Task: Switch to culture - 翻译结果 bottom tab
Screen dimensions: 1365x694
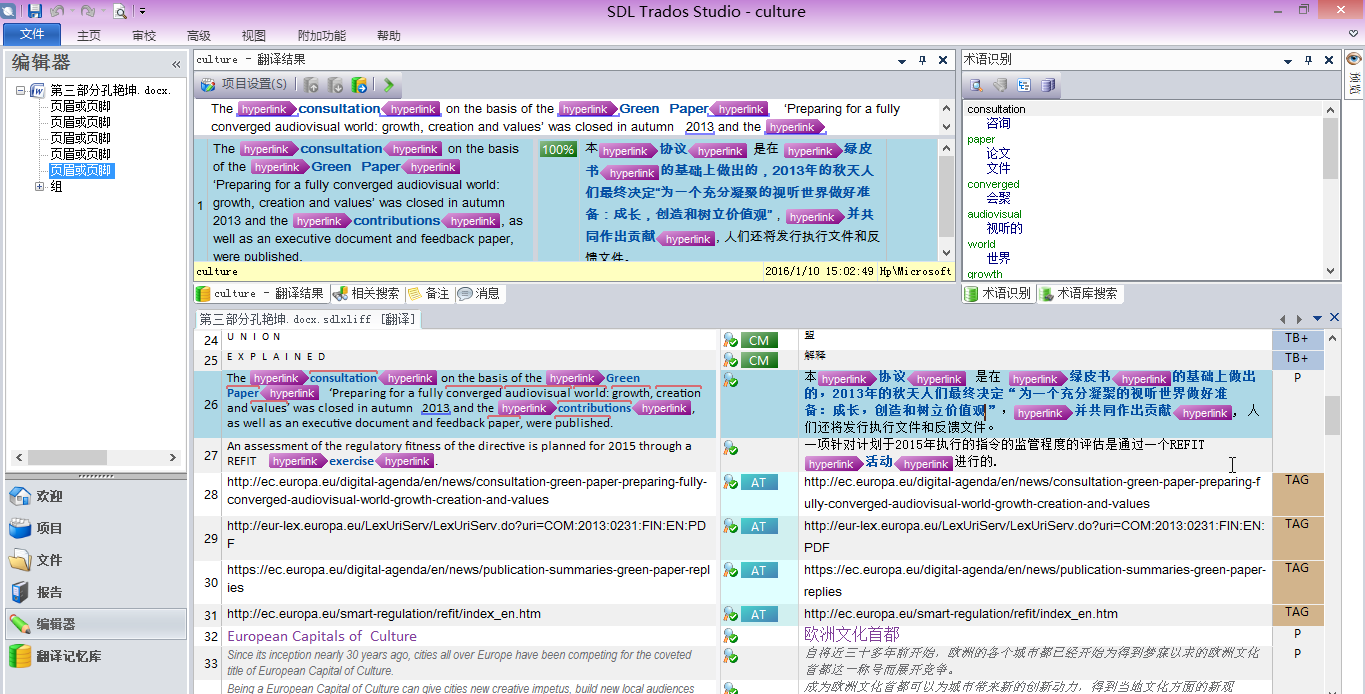Action: coord(261,294)
